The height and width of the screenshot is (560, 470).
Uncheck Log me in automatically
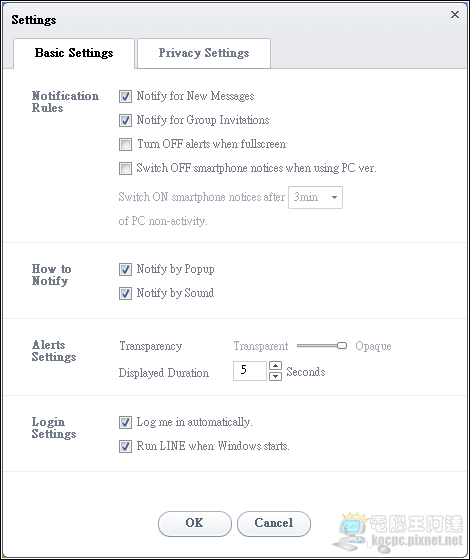pyautogui.click(x=125, y=422)
